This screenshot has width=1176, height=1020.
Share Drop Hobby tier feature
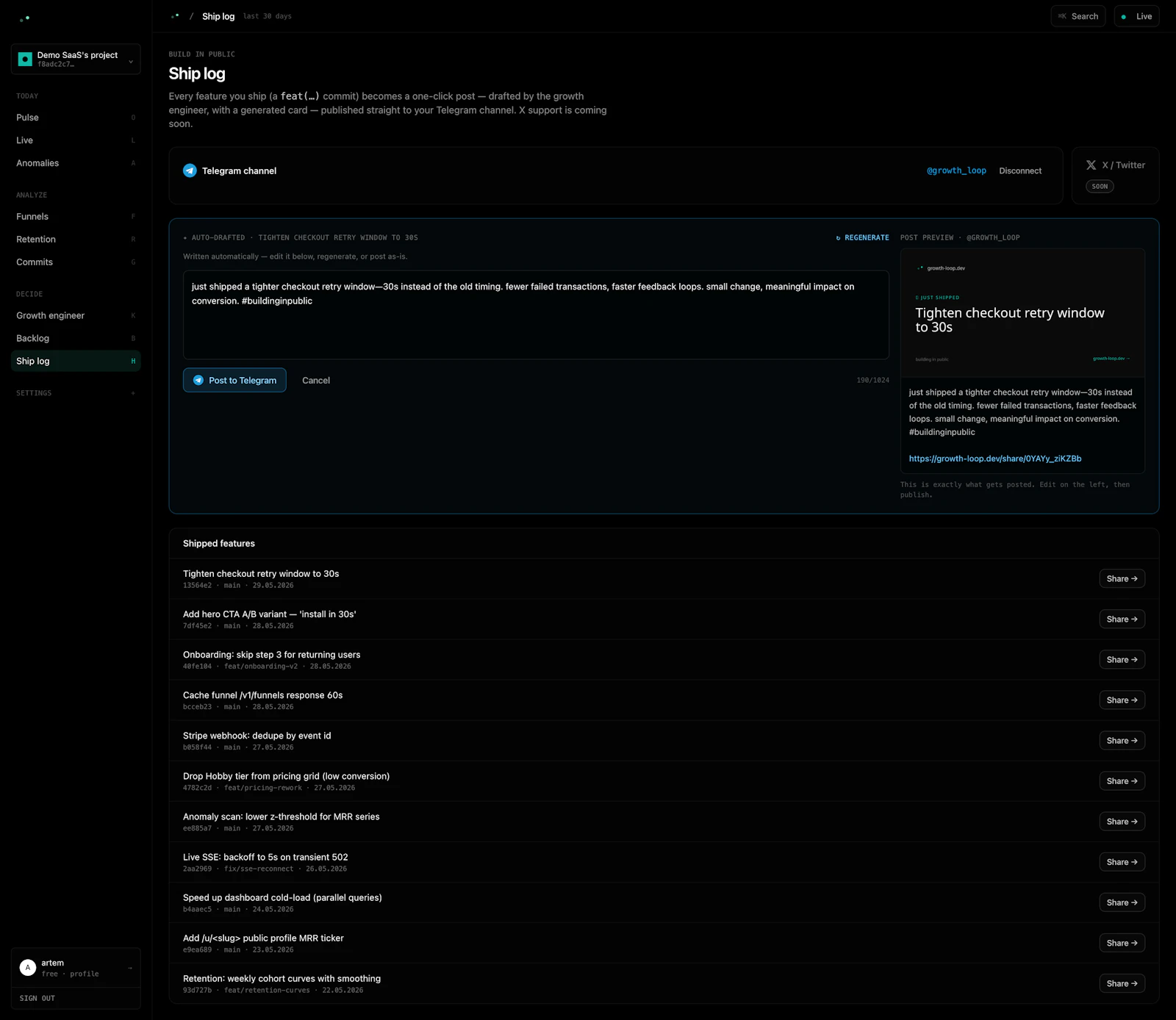[1122, 781]
